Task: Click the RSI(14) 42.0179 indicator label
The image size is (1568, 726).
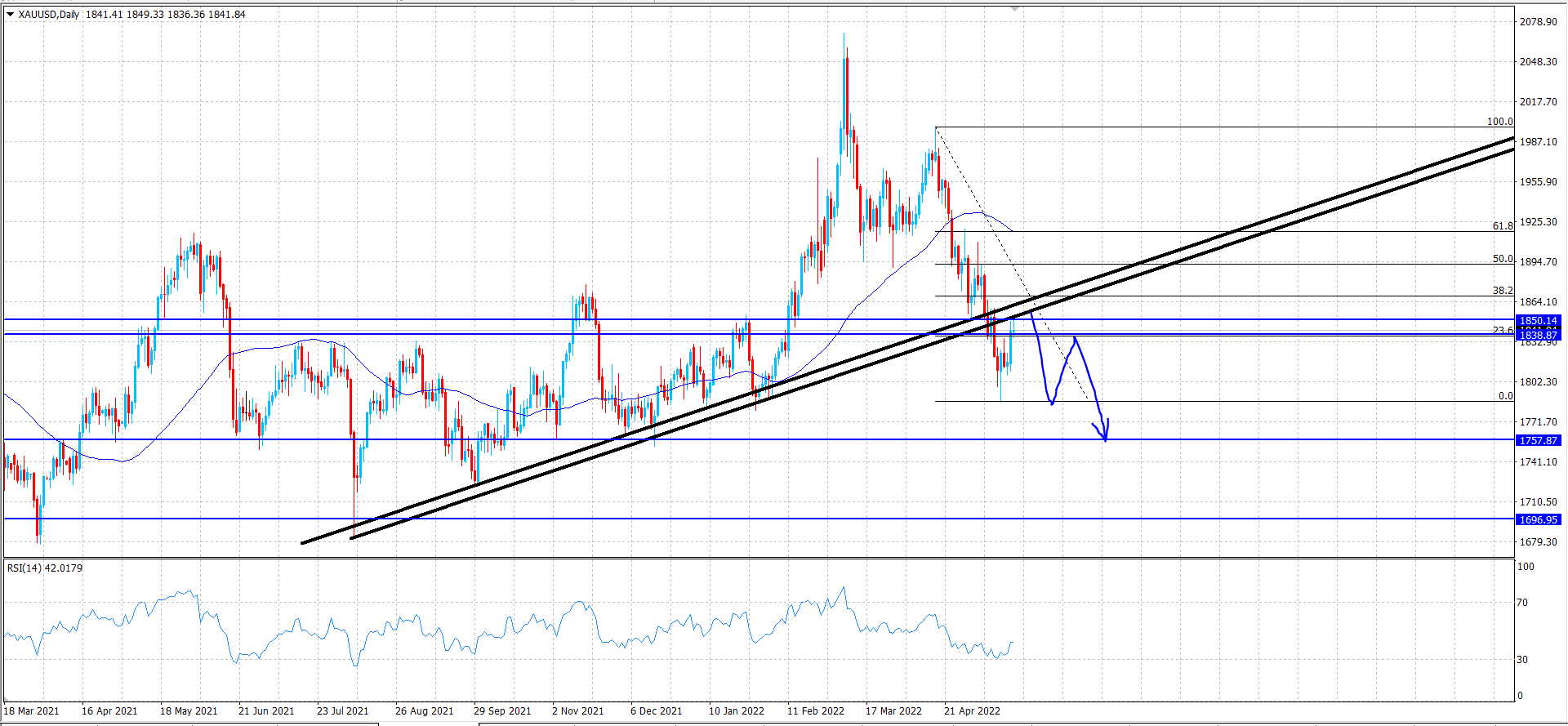Action: [45, 568]
